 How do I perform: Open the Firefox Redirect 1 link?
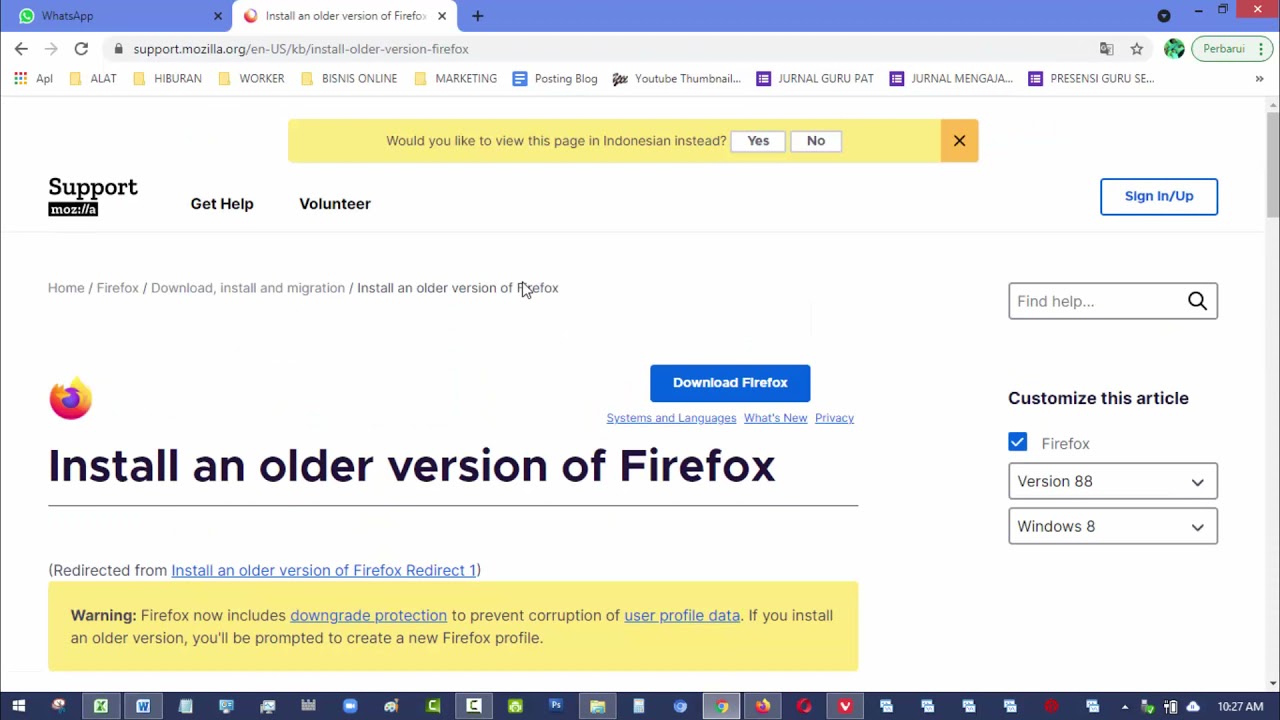pos(323,570)
